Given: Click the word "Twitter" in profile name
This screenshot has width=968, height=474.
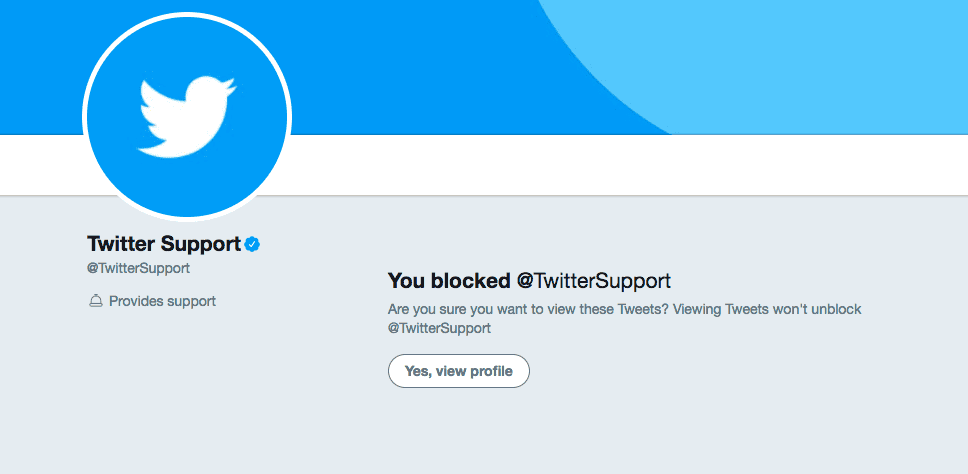Looking at the screenshot, I should pyautogui.click(x=120, y=244).
